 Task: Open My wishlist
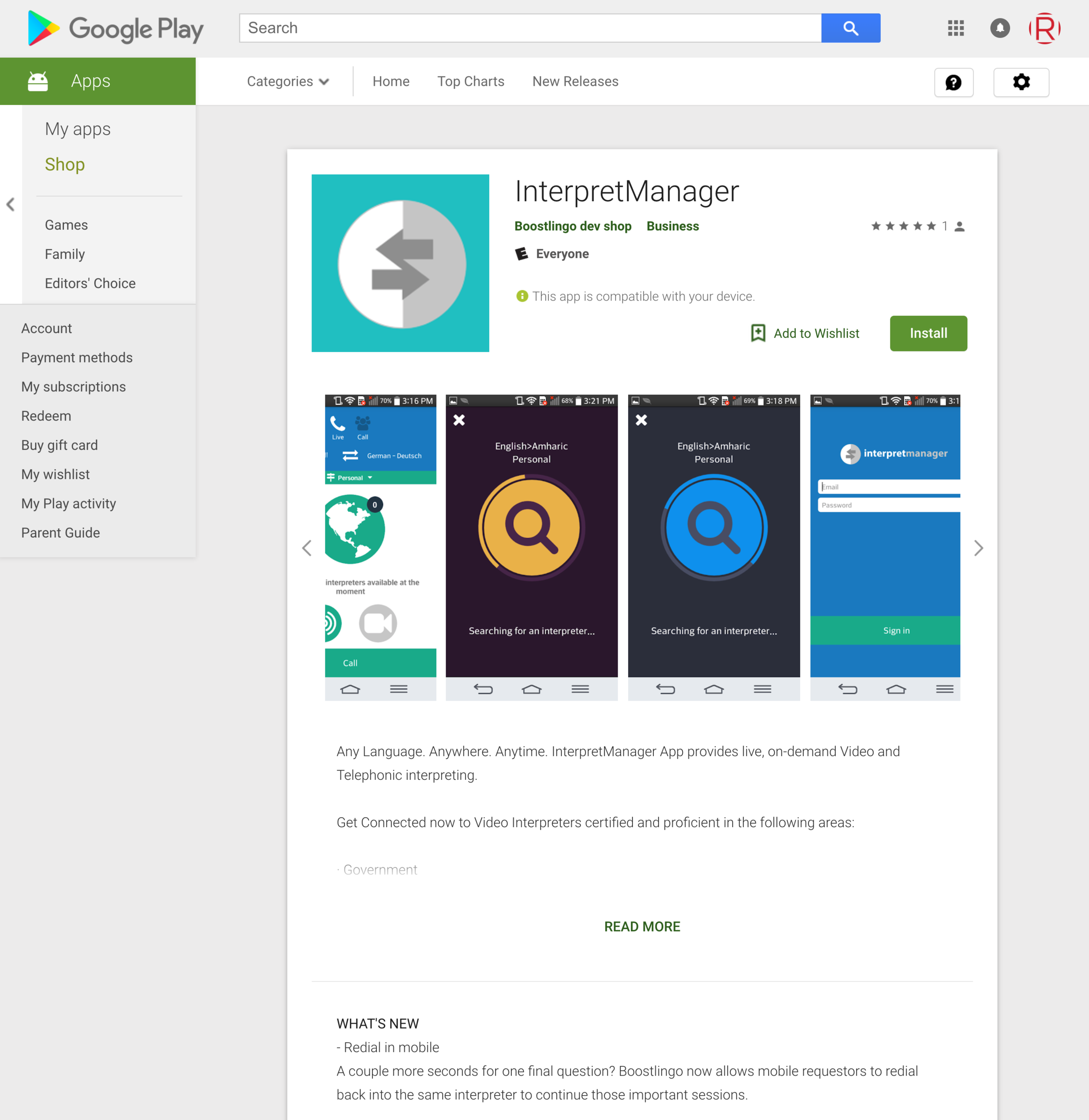(55, 474)
